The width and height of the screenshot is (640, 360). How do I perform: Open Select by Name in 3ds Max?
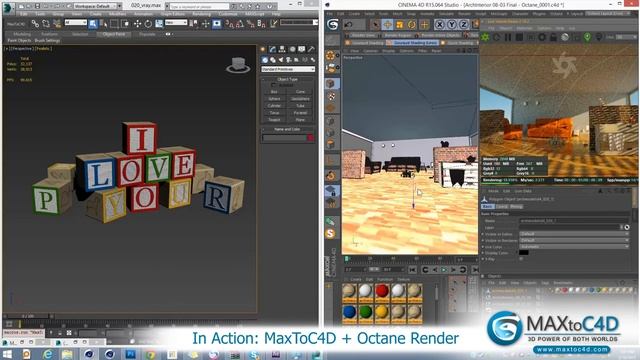[103, 24]
